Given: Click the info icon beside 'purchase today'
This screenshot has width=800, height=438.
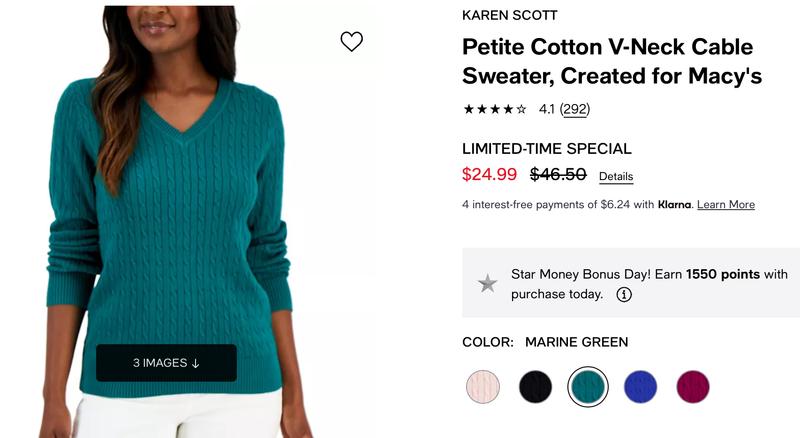Looking at the screenshot, I should point(624,294).
